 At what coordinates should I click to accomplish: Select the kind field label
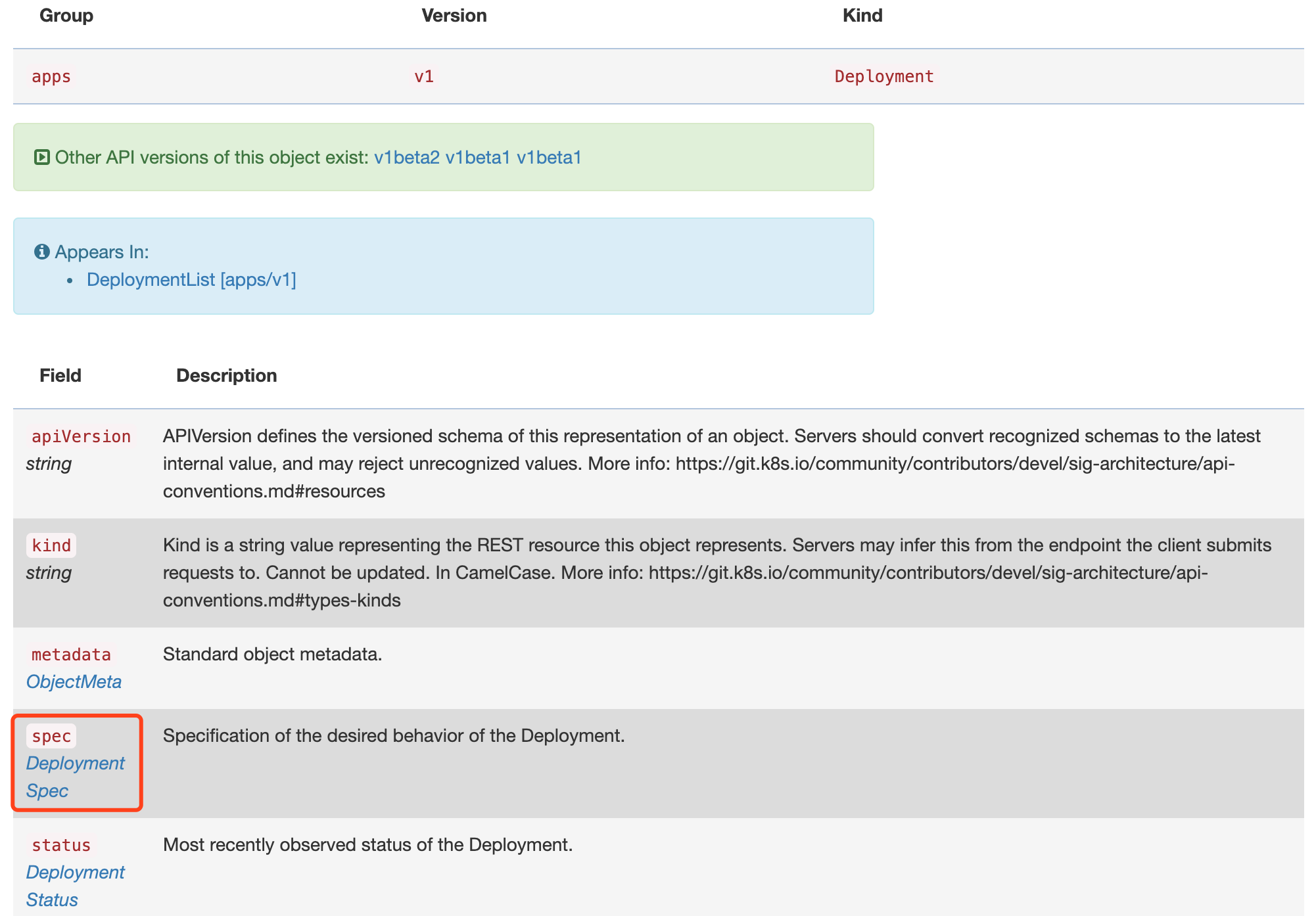click(x=51, y=545)
